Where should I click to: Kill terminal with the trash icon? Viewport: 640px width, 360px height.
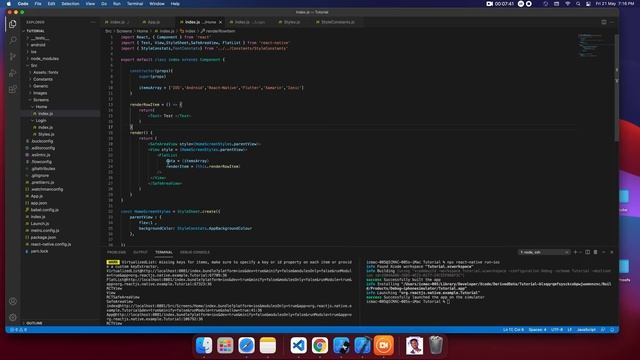tap(596, 252)
